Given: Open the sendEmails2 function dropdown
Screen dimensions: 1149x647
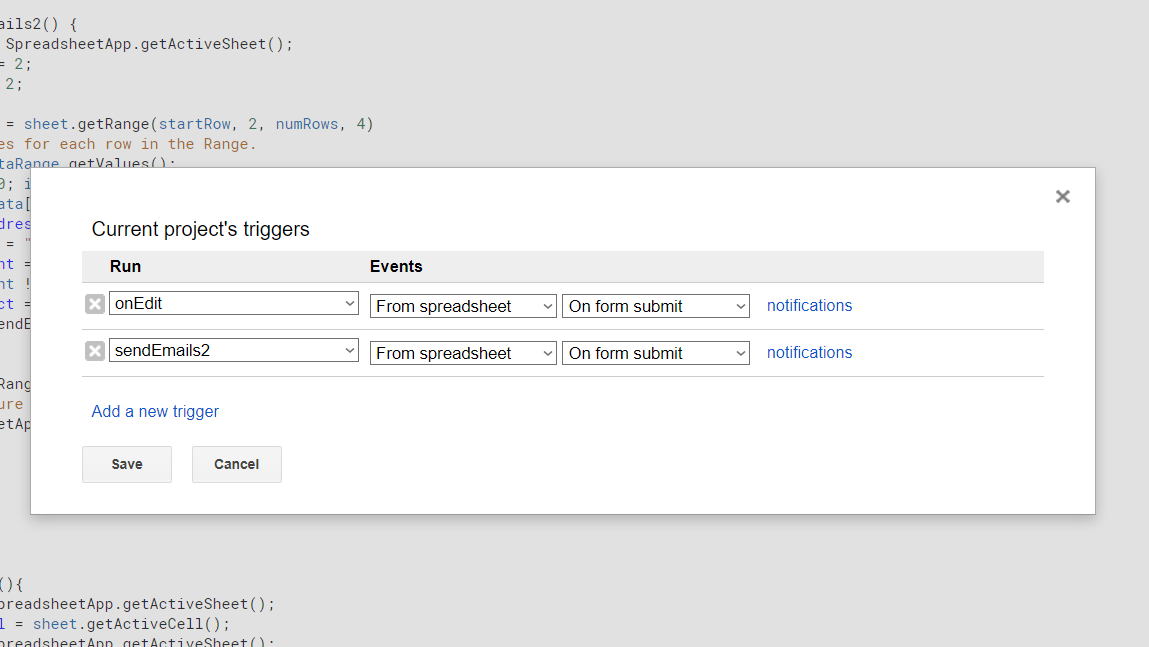Looking at the screenshot, I should [234, 350].
